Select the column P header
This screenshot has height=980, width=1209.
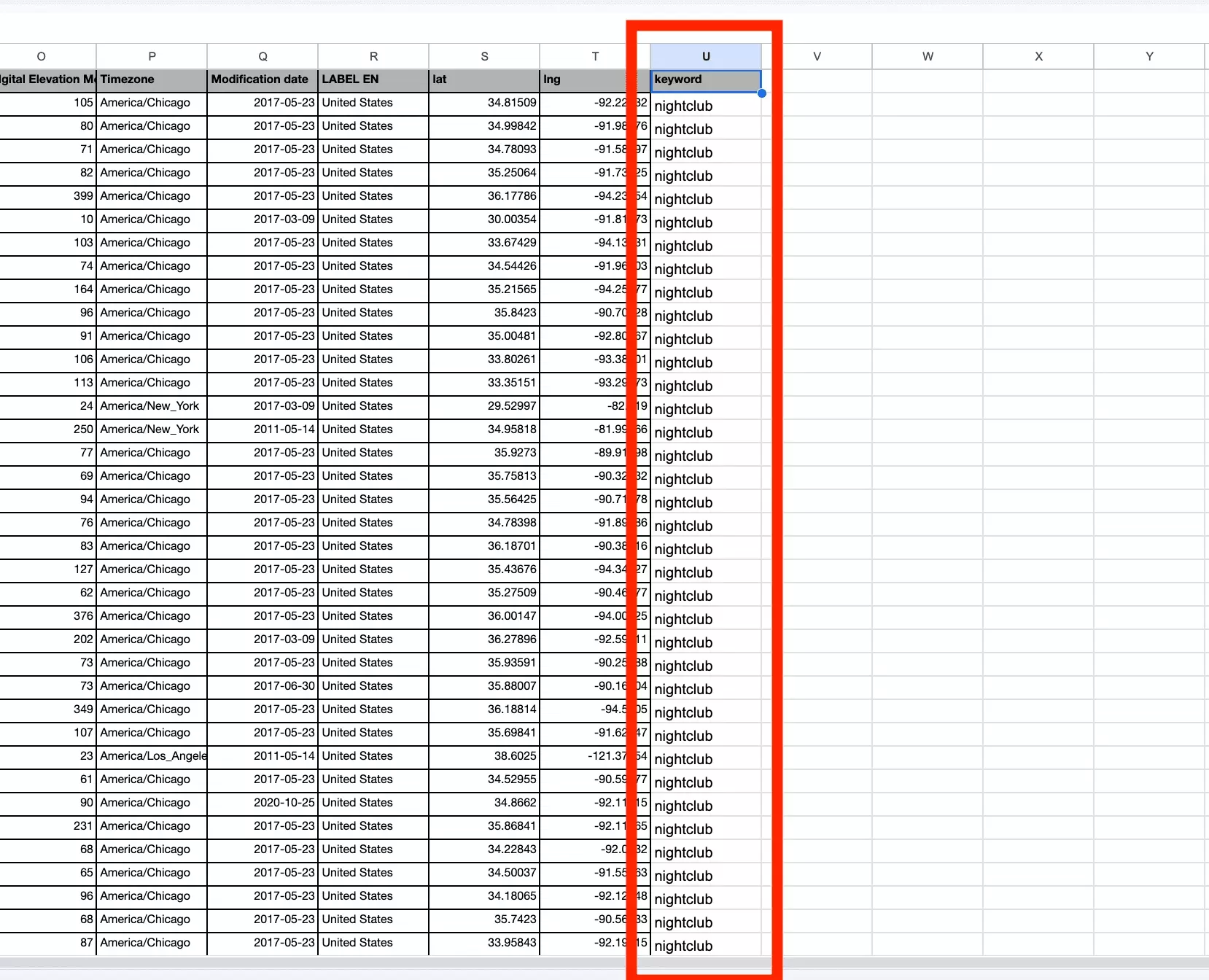152,56
